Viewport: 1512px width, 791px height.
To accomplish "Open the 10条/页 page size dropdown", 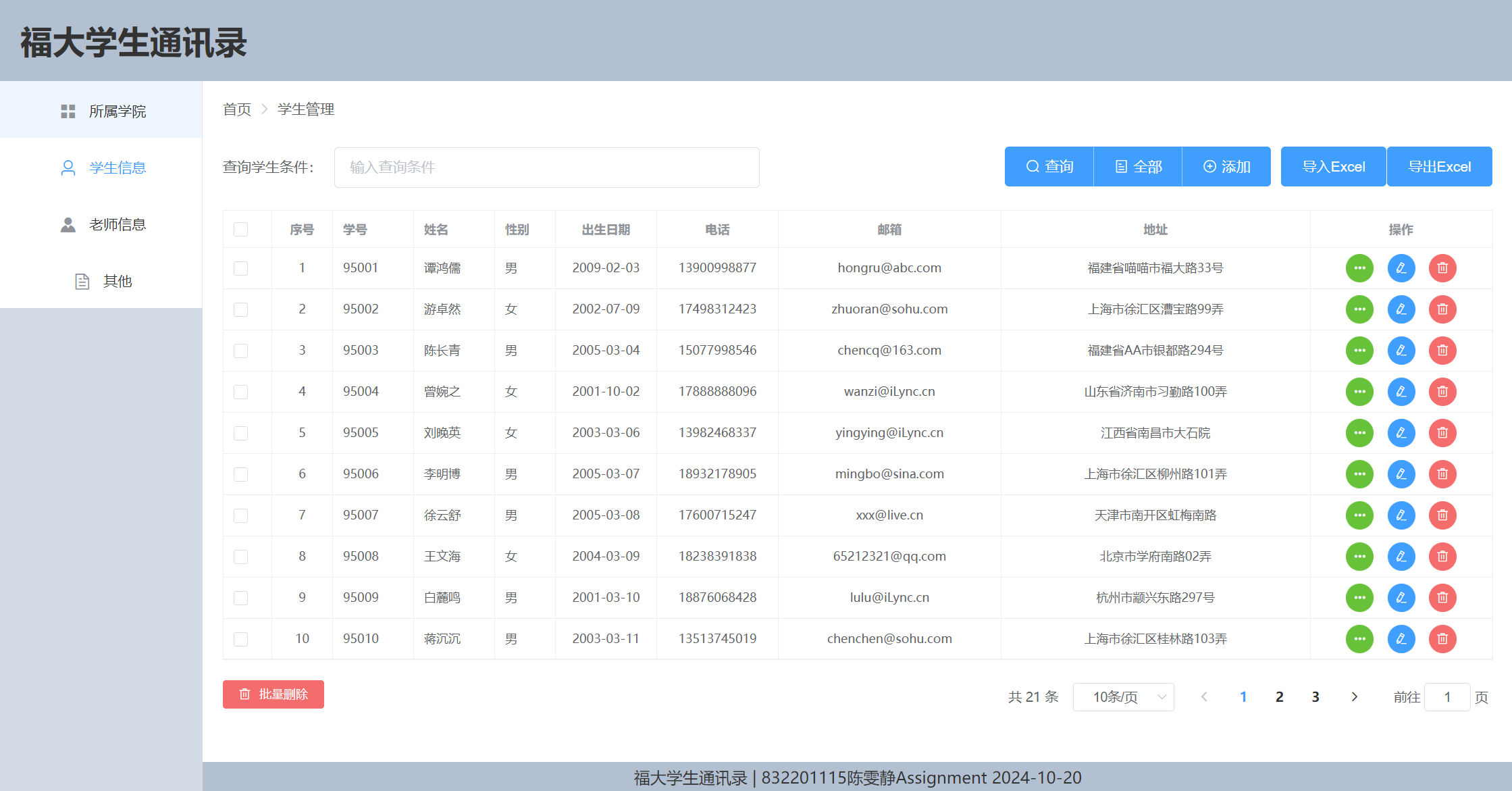I will tap(1123, 697).
